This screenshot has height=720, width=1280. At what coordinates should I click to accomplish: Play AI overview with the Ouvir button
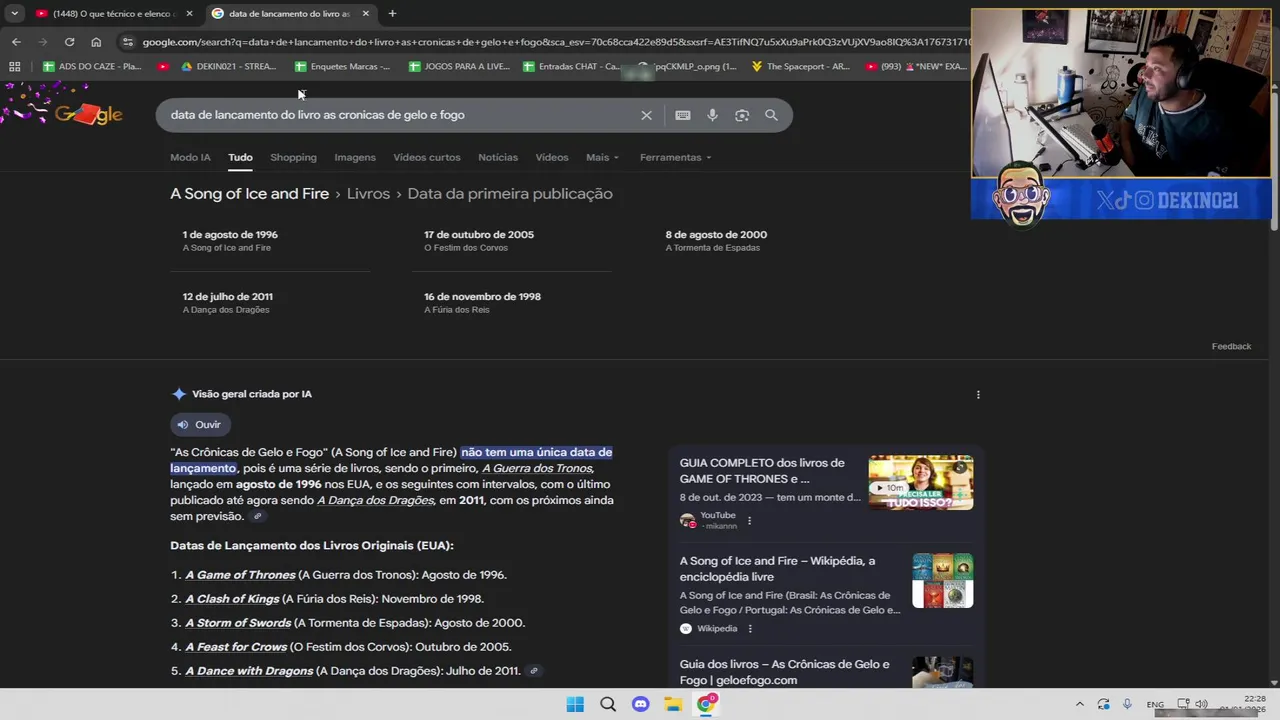(x=200, y=425)
